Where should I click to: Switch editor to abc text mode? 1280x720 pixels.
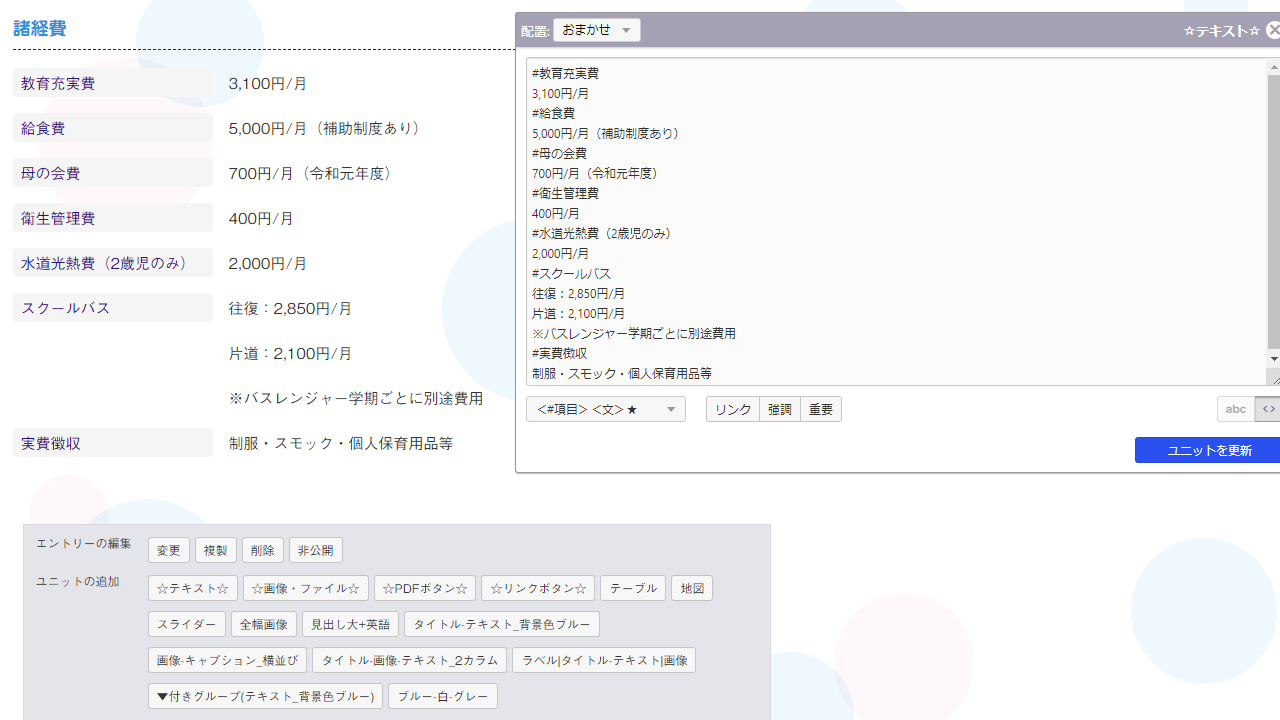click(x=1236, y=409)
